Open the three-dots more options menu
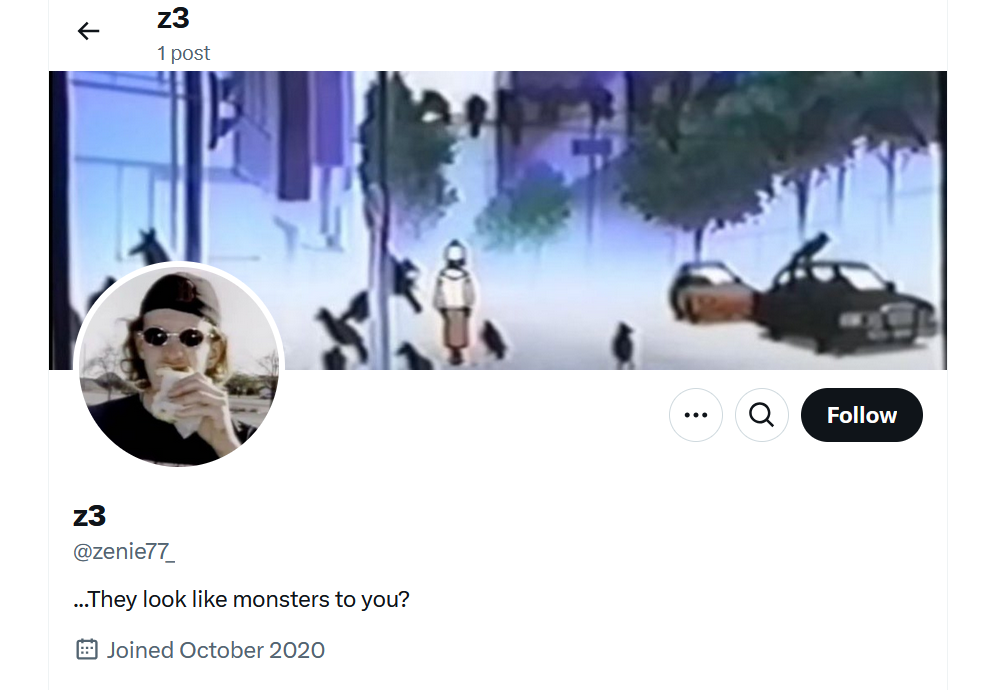The height and width of the screenshot is (690, 986). point(695,415)
